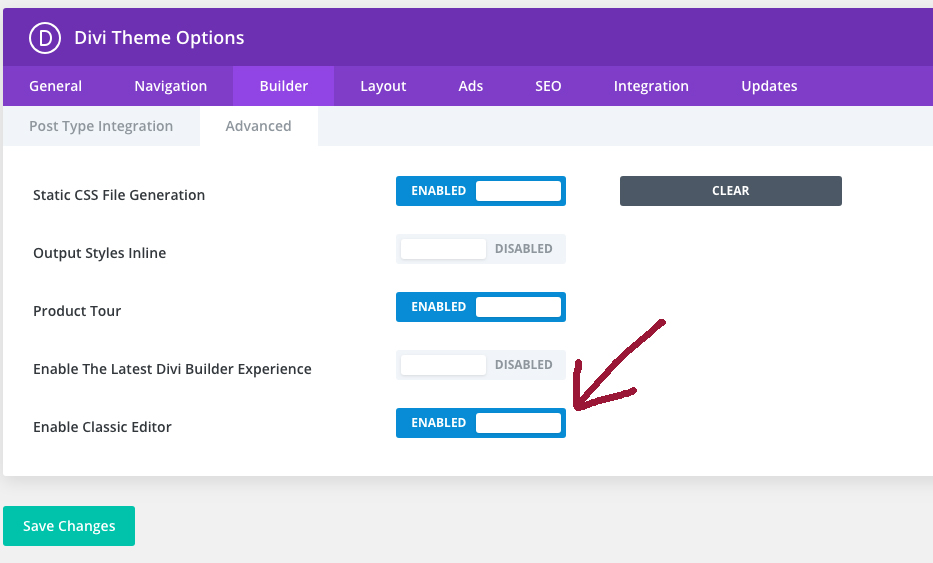Switch to Post Type Integration sub-tab
This screenshot has width=933, height=563.
tap(101, 126)
